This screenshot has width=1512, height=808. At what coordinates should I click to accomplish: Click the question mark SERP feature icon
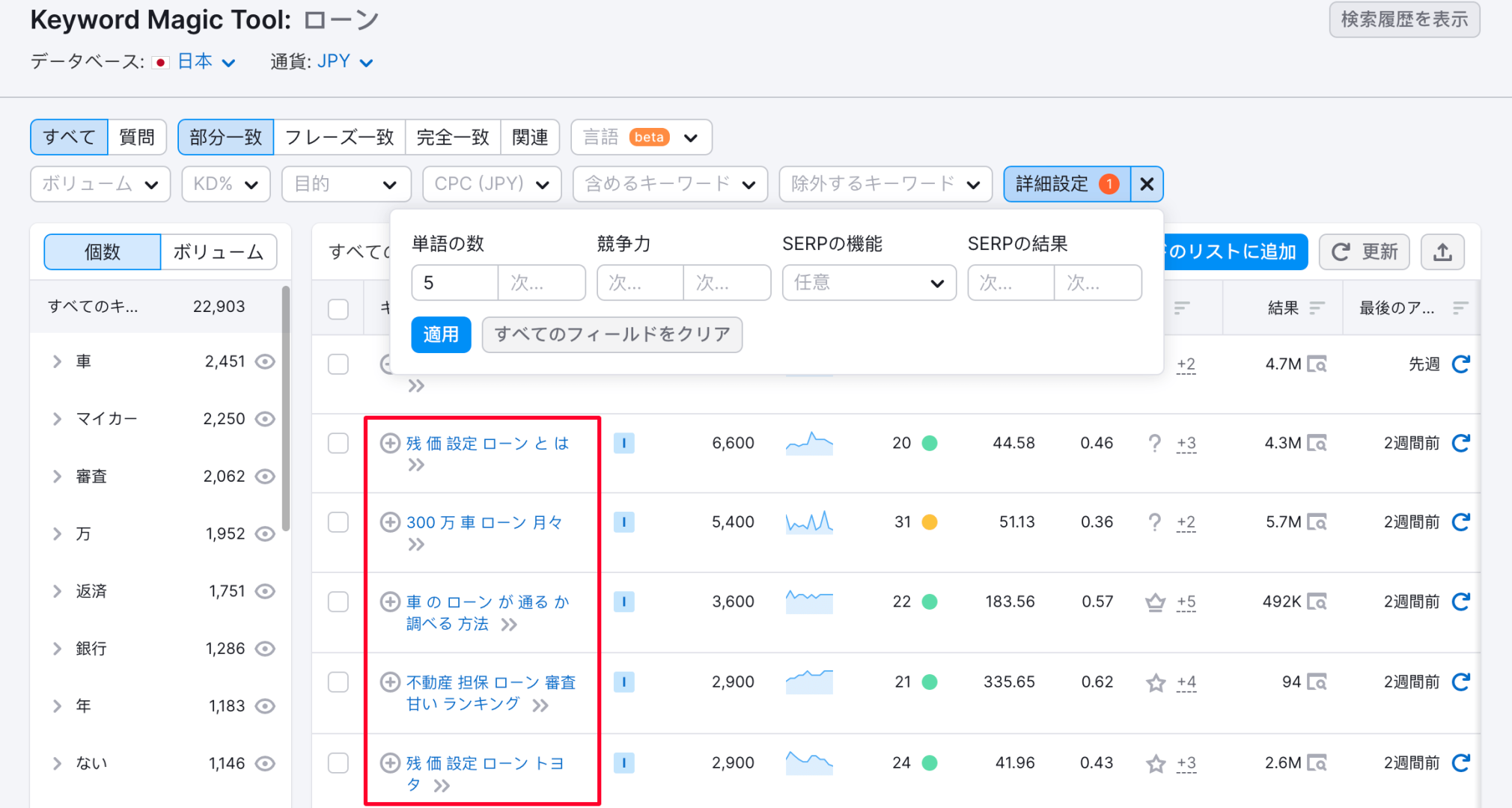[1155, 443]
